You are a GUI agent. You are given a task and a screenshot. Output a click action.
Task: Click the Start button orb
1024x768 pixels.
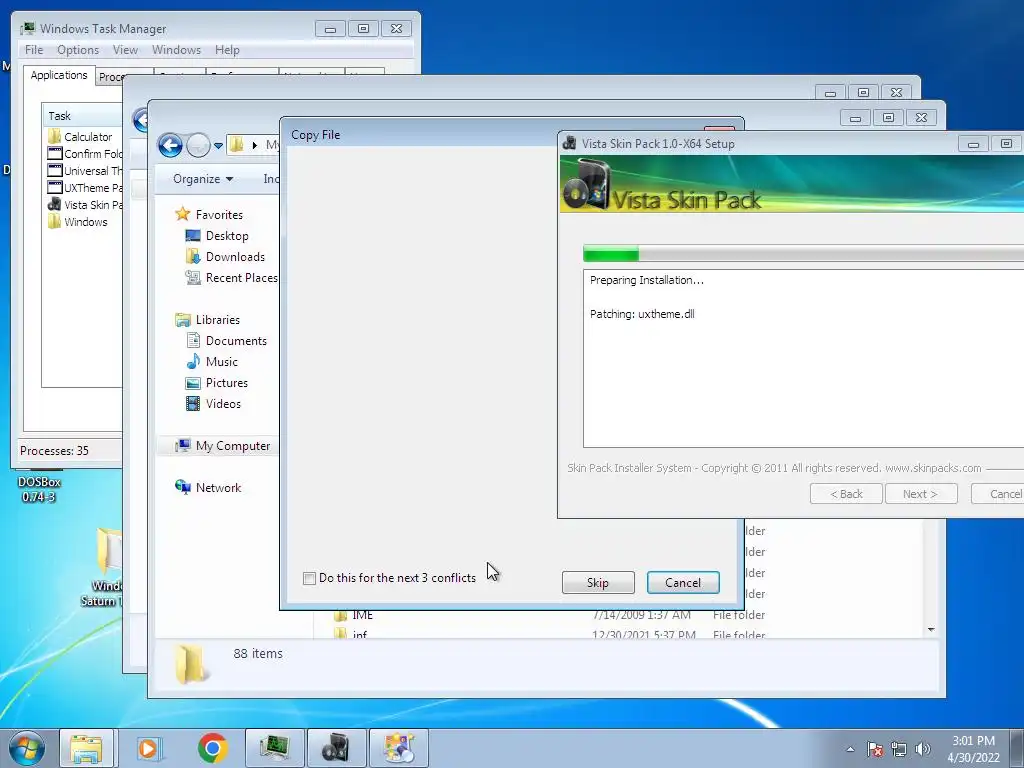[27, 748]
